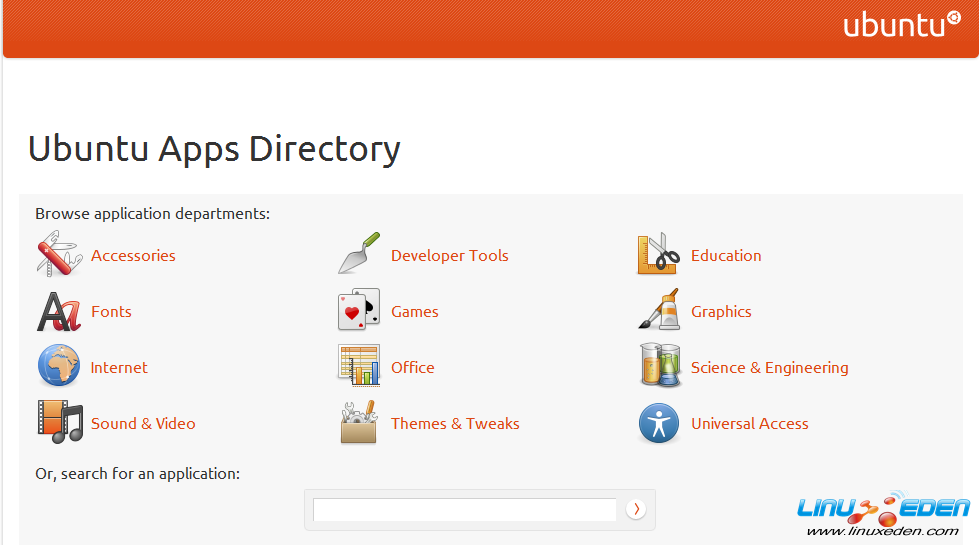The height and width of the screenshot is (545, 979).
Task: Go to the Office department link
Action: point(413,368)
